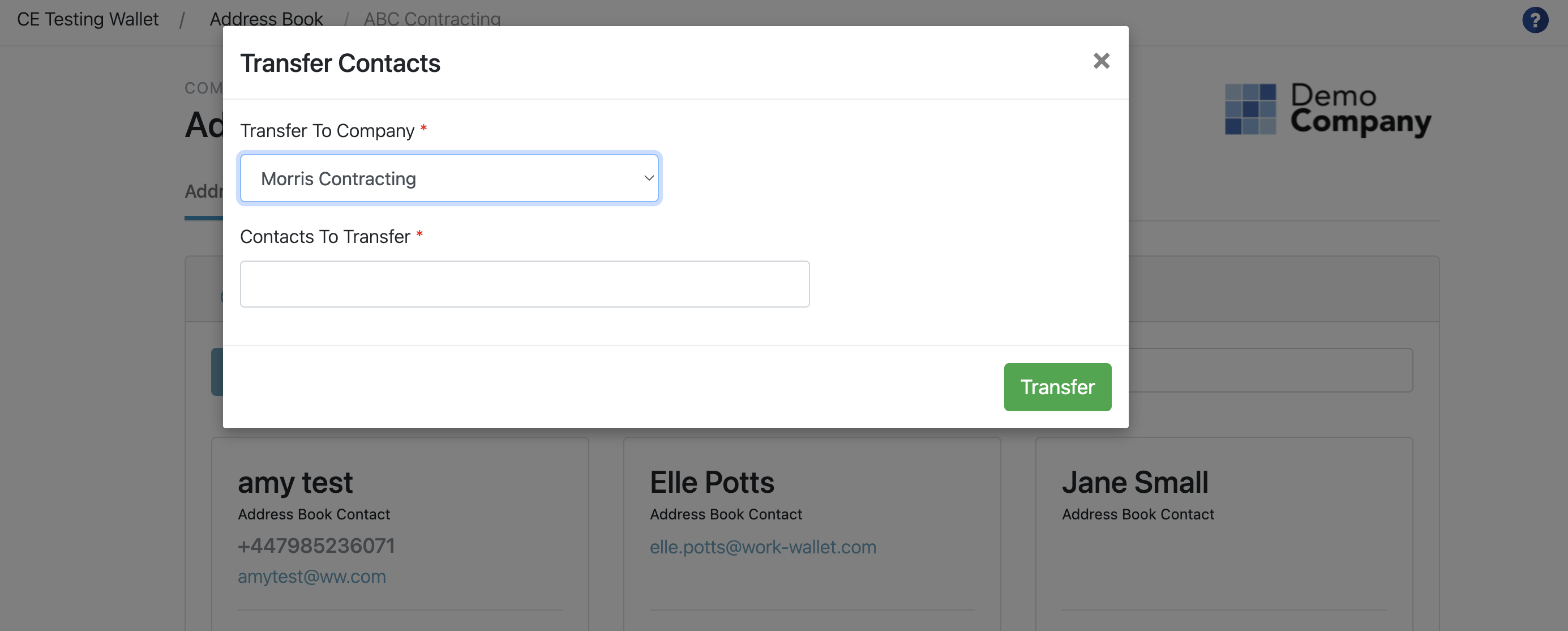Email amytest@ww.com via the link
Viewport: 1568px width, 631px height.
point(312,576)
